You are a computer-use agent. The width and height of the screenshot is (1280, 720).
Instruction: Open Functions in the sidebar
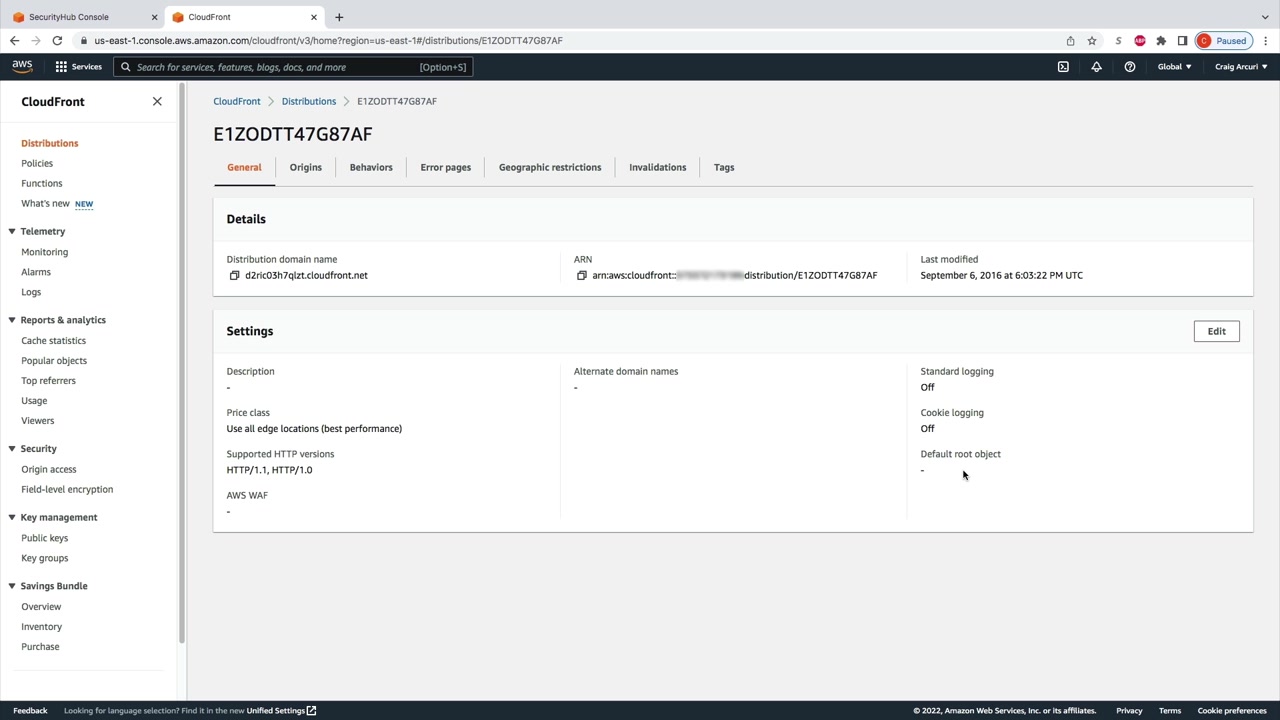point(42,183)
